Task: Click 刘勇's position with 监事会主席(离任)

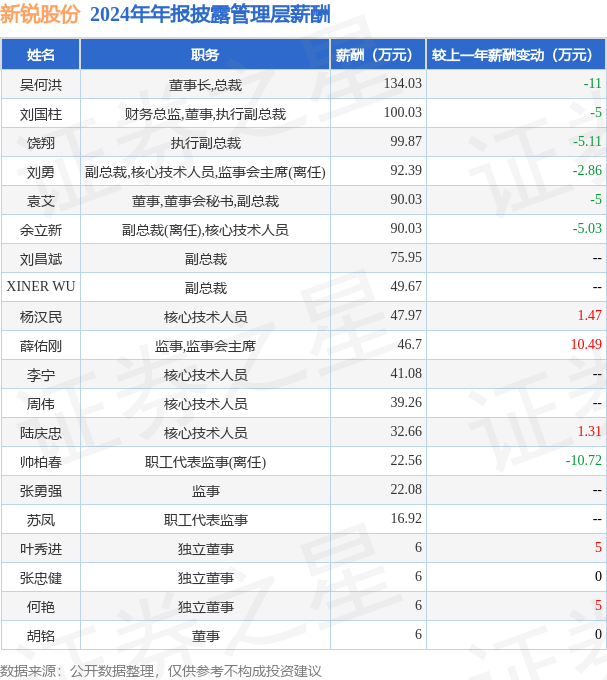Action: pyautogui.click(x=205, y=172)
